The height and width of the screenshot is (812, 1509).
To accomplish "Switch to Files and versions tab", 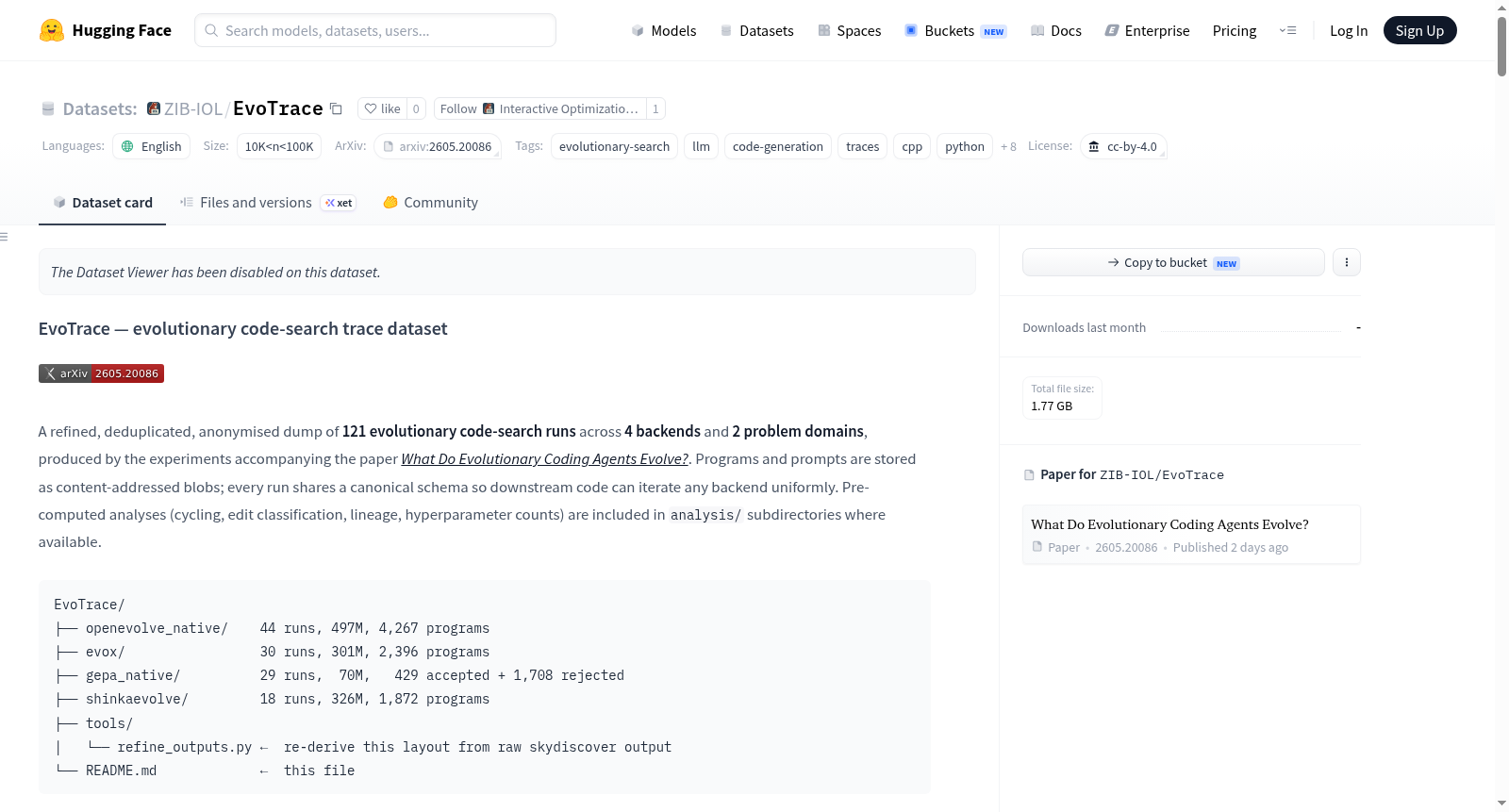I will (x=267, y=203).
